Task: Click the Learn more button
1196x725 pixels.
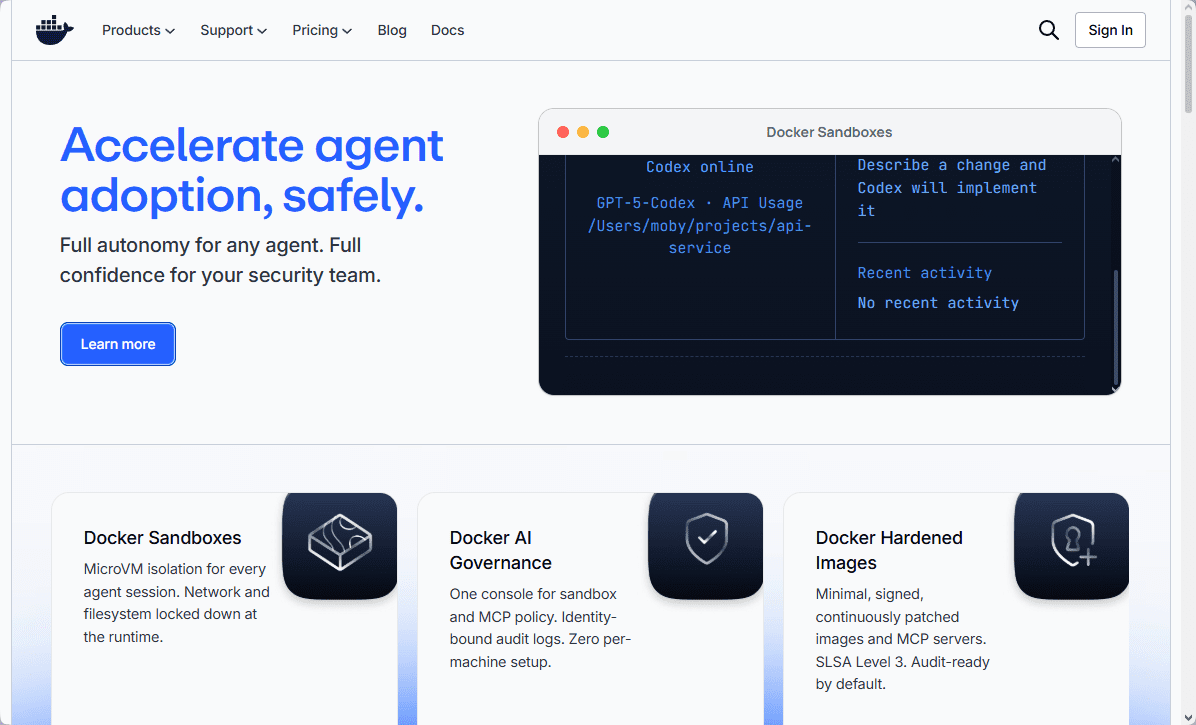Action: pyautogui.click(x=118, y=344)
